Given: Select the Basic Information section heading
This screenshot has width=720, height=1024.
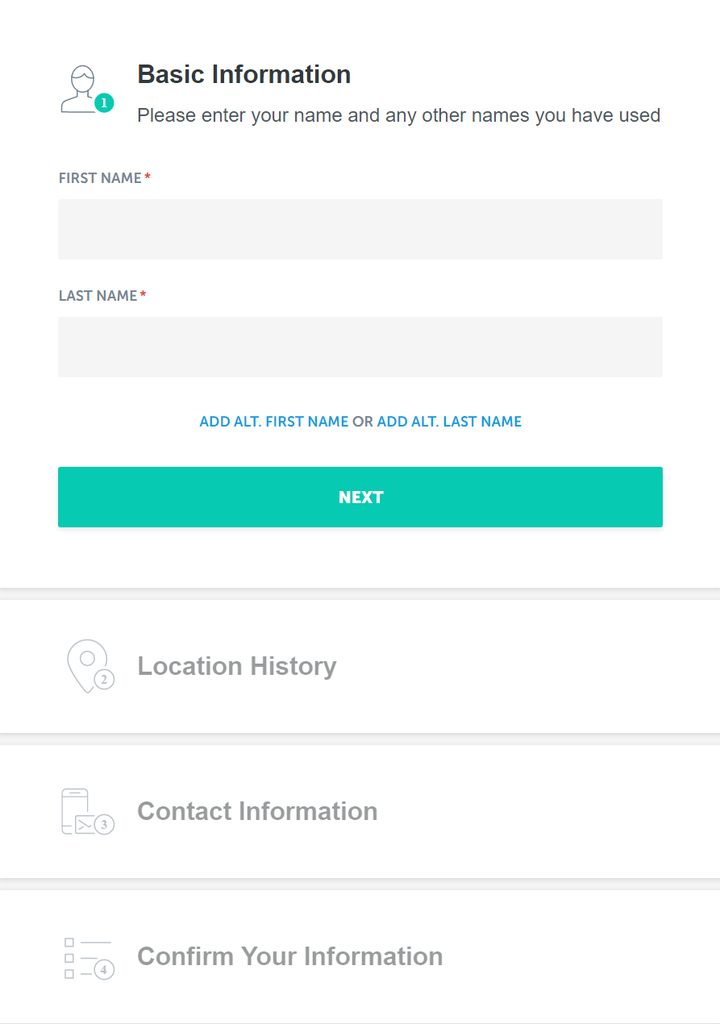Looking at the screenshot, I should pyautogui.click(x=244, y=74).
